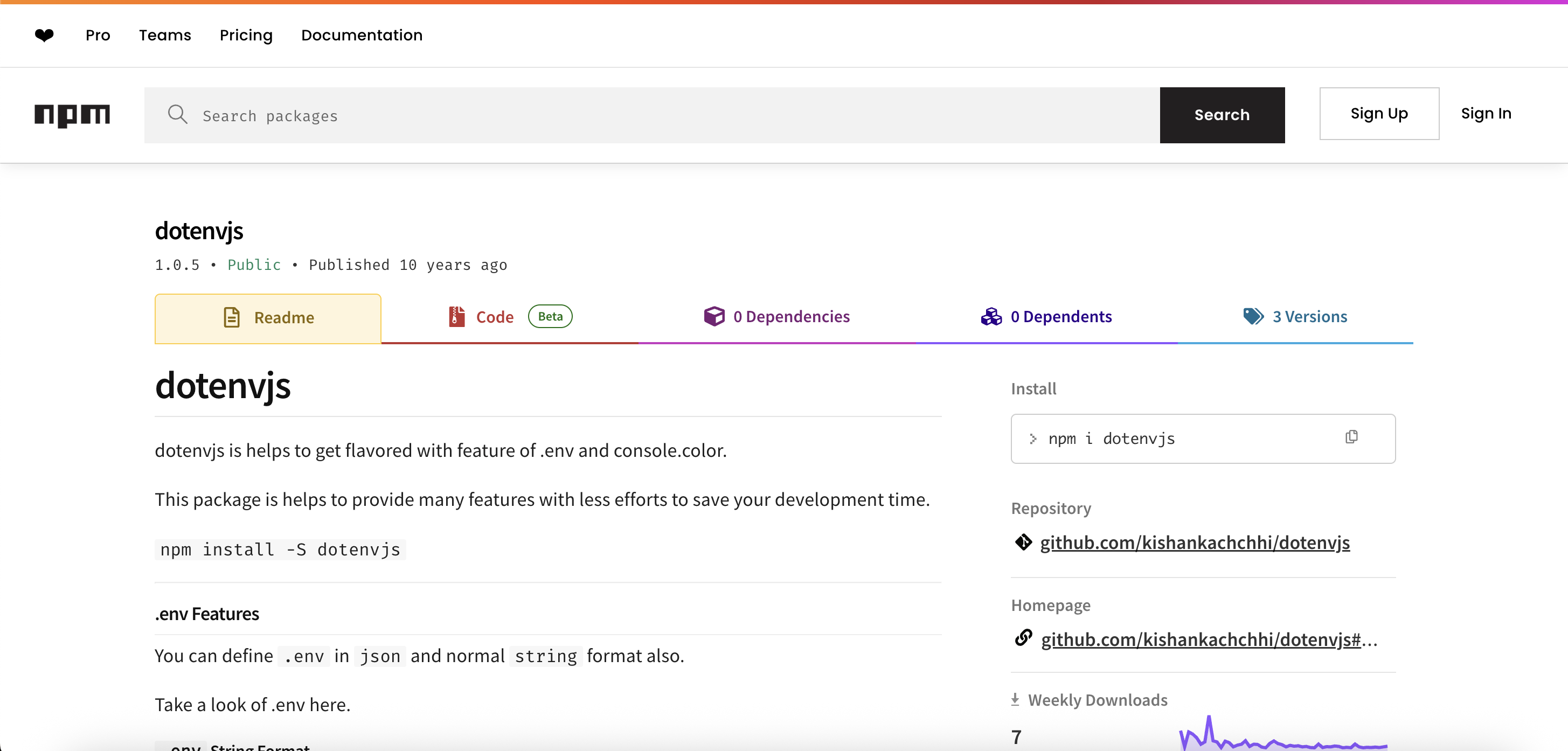Select Pricing in the top navigation
Screen dimensions: 1568x751
click(246, 36)
